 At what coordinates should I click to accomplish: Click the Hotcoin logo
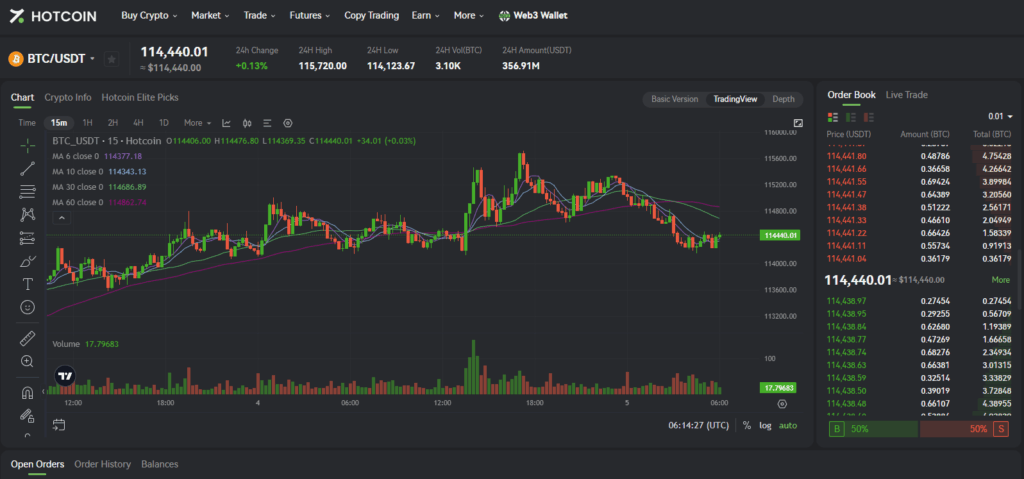tap(54, 16)
